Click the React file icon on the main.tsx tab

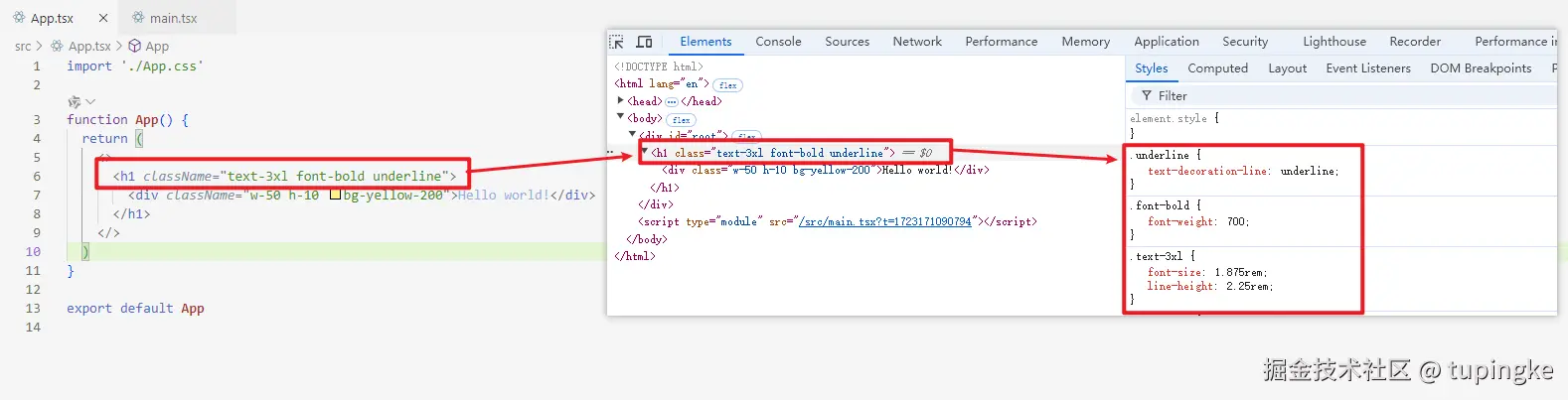click(x=138, y=18)
